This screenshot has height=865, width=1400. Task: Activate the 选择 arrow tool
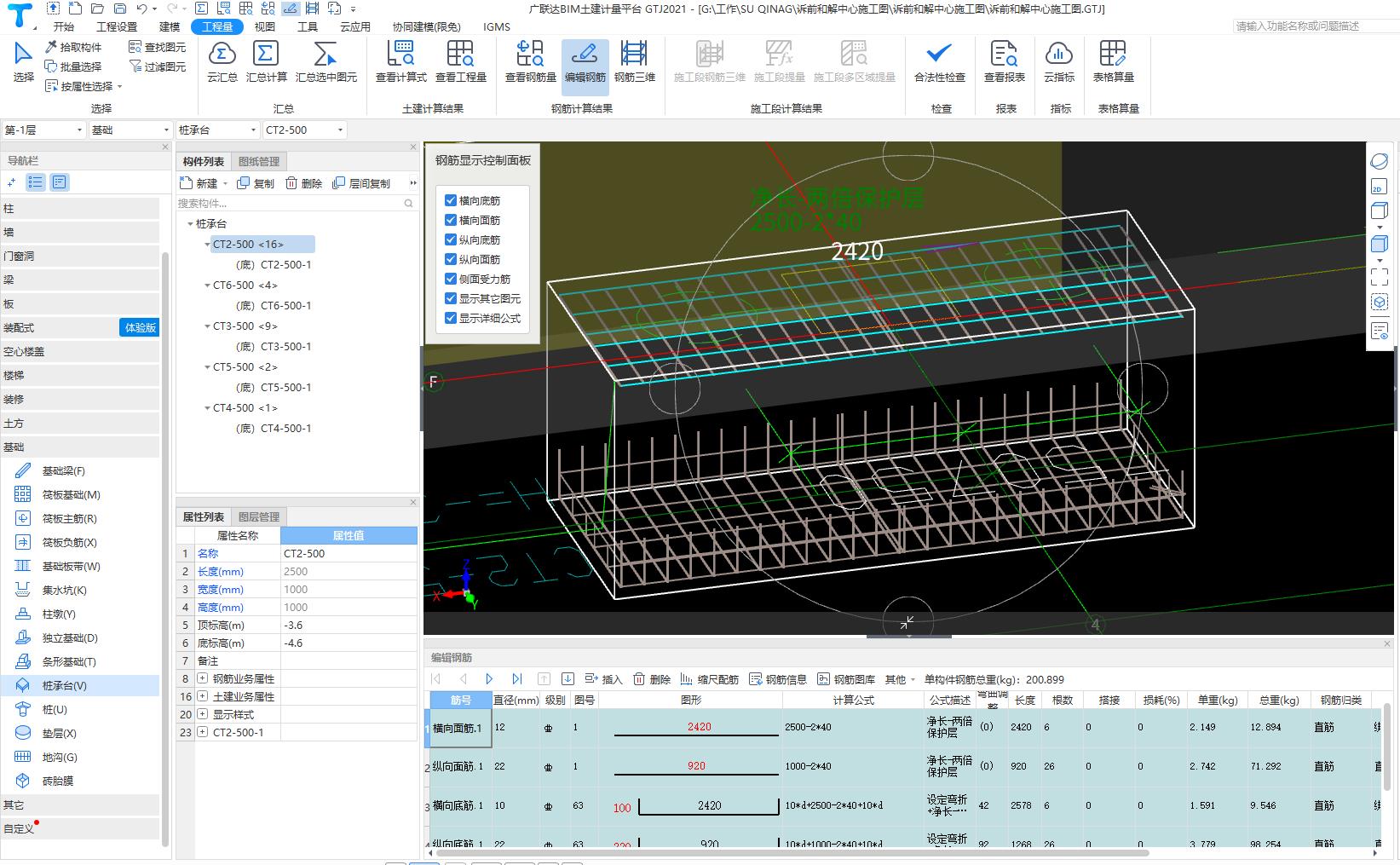tap(23, 61)
